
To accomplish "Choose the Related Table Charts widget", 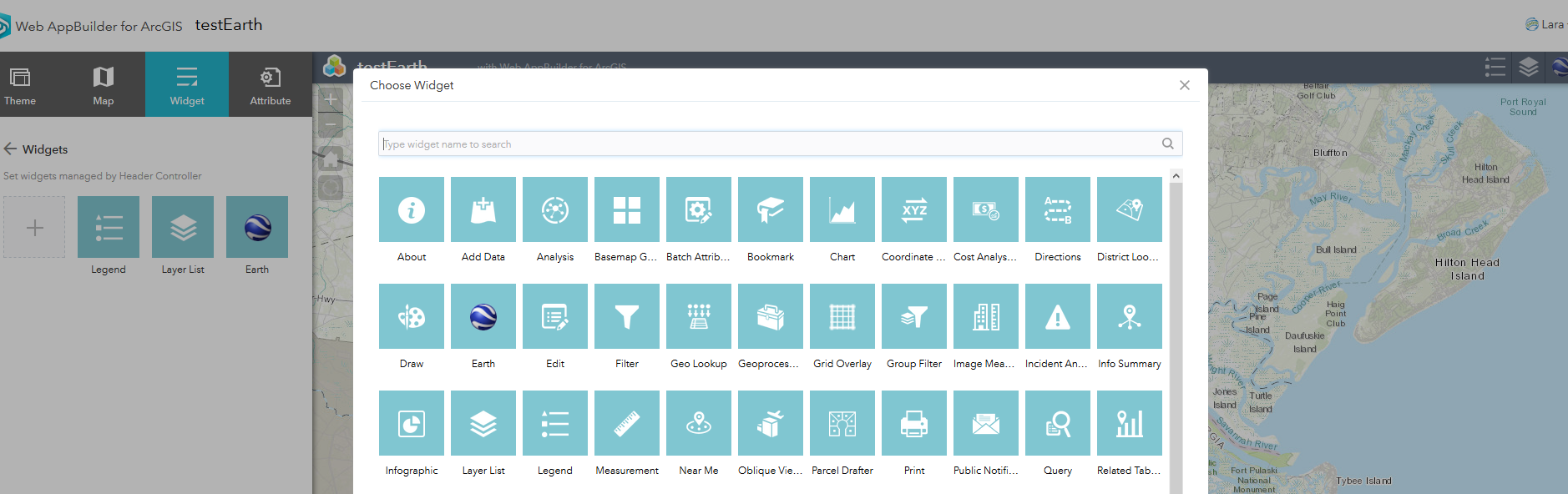I will pos(1129,423).
